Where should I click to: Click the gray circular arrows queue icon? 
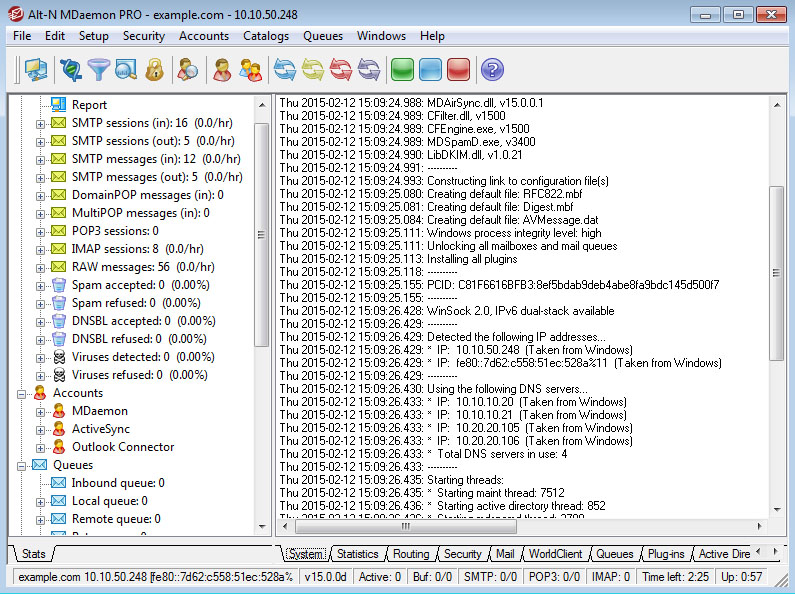point(369,70)
